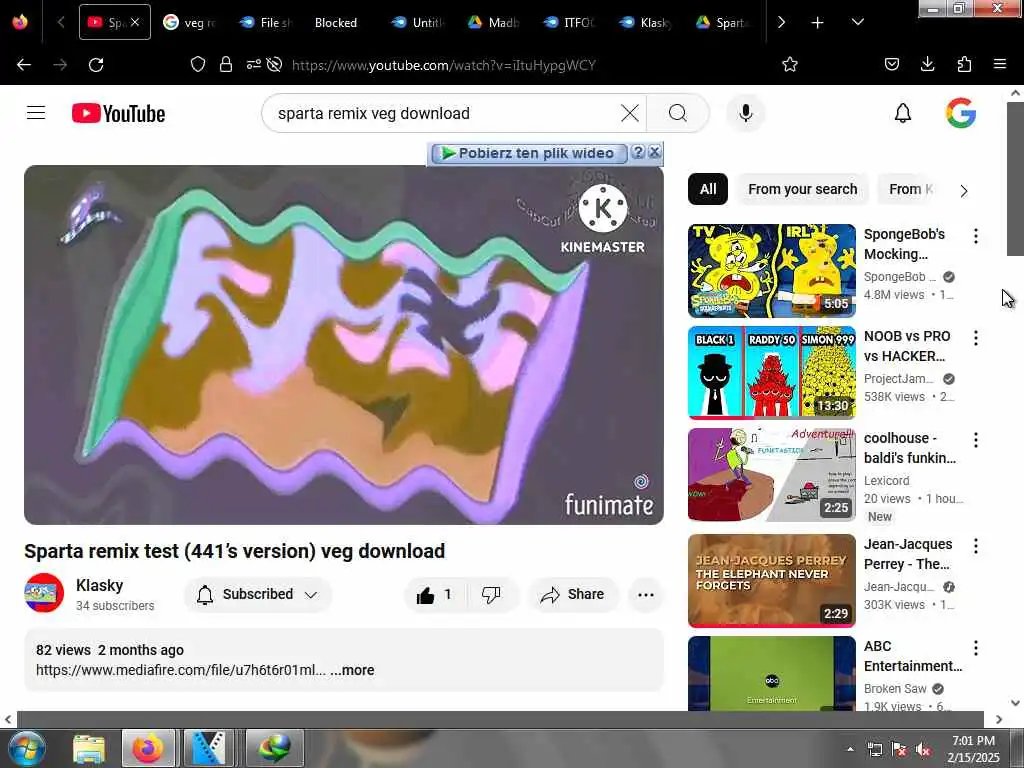
Task: Close the Pobierz ten plik wideo bar
Action: (654, 152)
